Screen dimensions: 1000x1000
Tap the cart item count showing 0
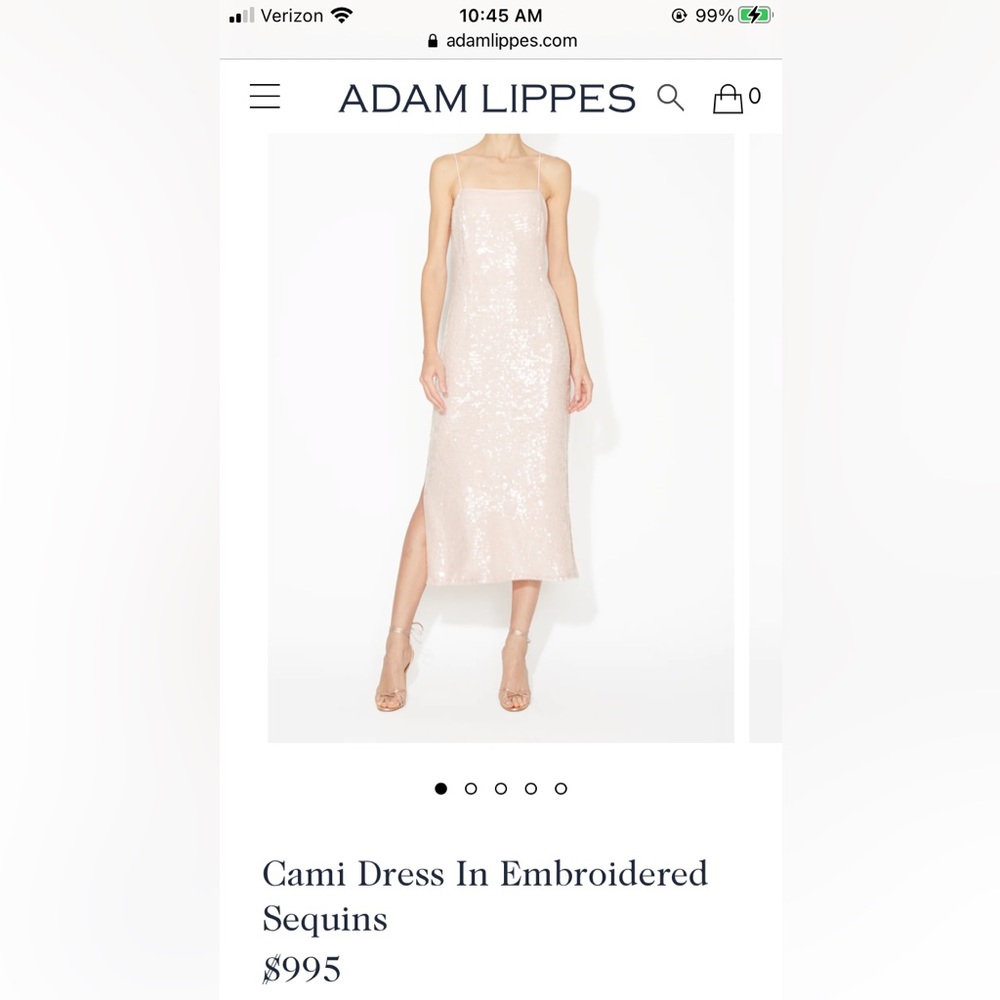[x=754, y=96]
